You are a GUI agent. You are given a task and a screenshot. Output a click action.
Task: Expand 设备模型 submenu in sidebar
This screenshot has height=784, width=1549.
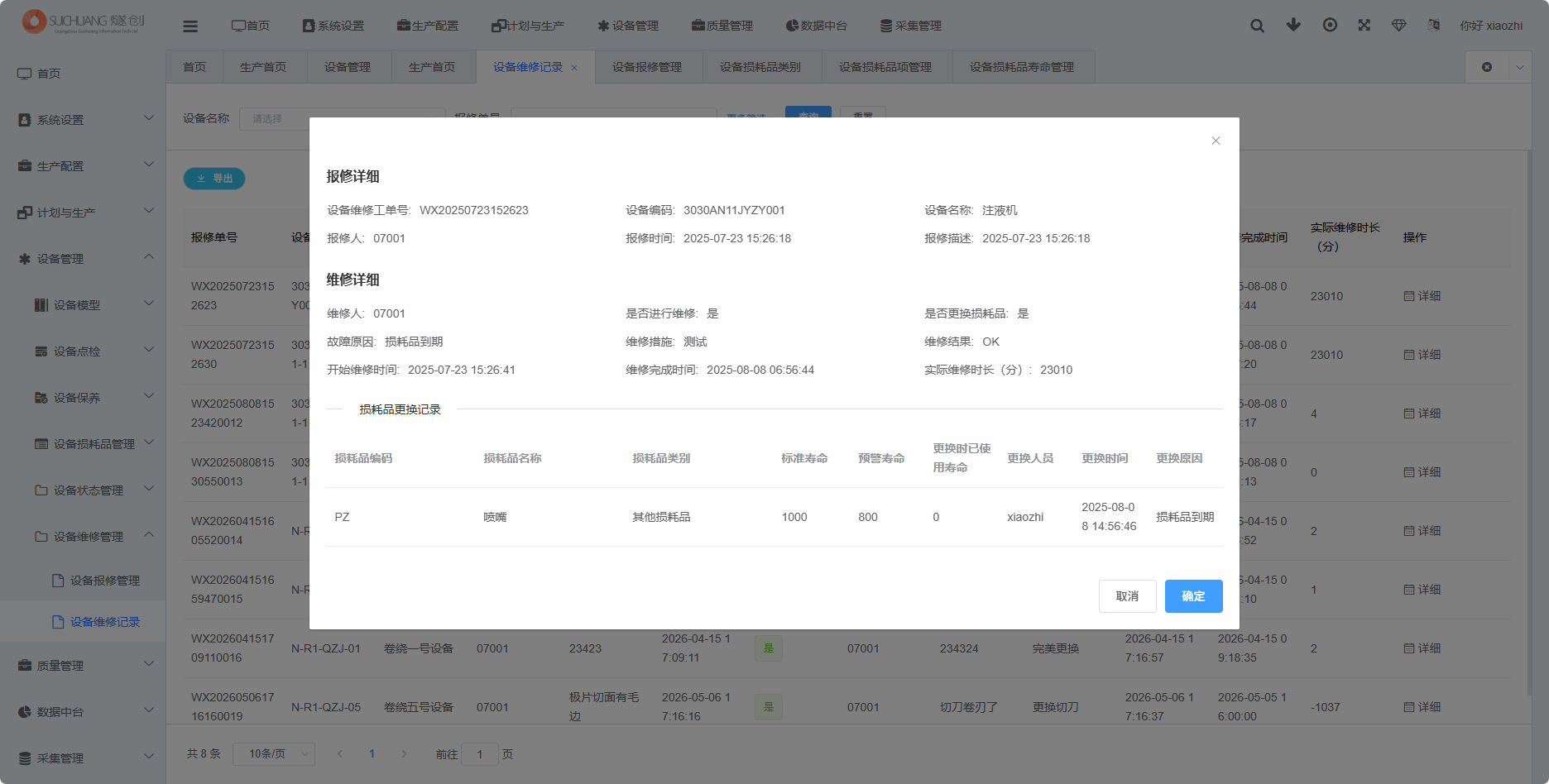pos(83,305)
